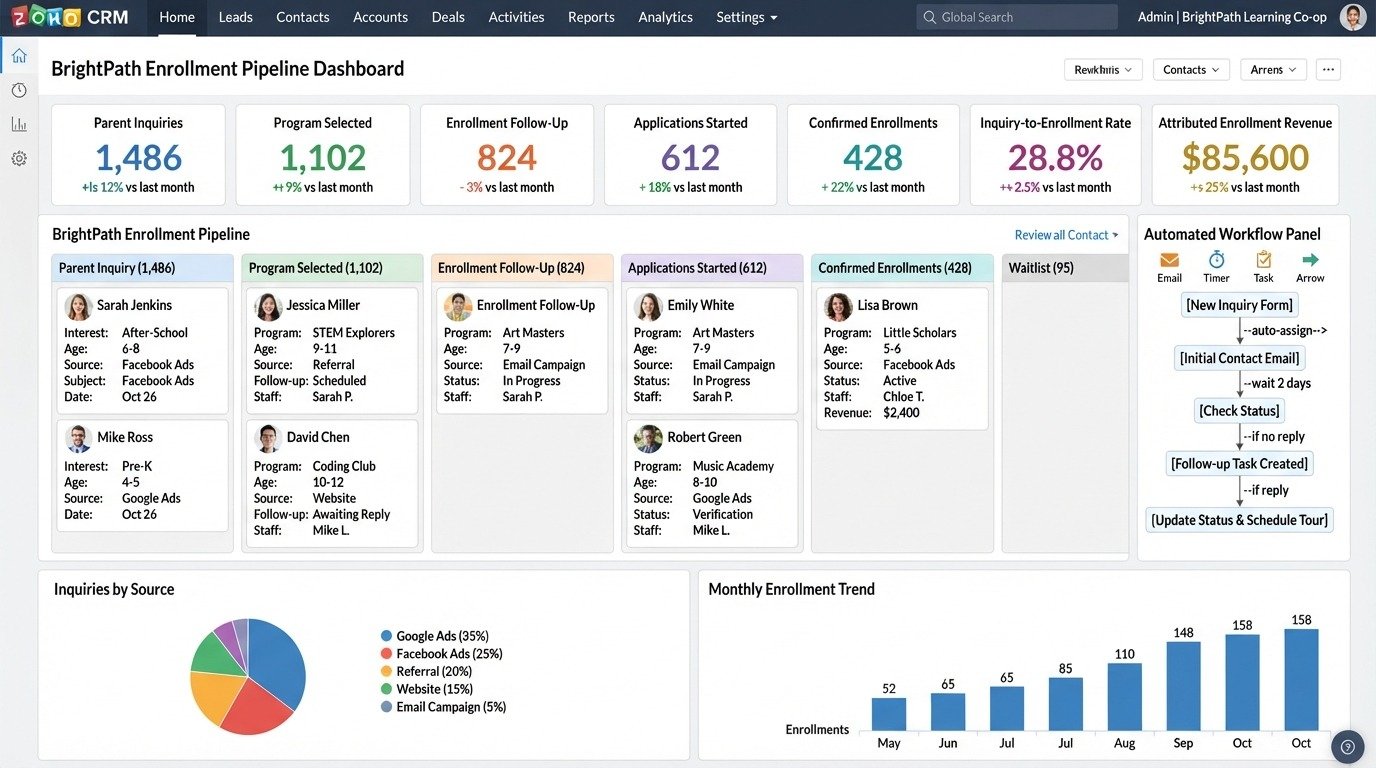Open the three-dot more options button
Viewport: 1376px width, 768px height.
pyautogui.click(x=1328, y=69)
